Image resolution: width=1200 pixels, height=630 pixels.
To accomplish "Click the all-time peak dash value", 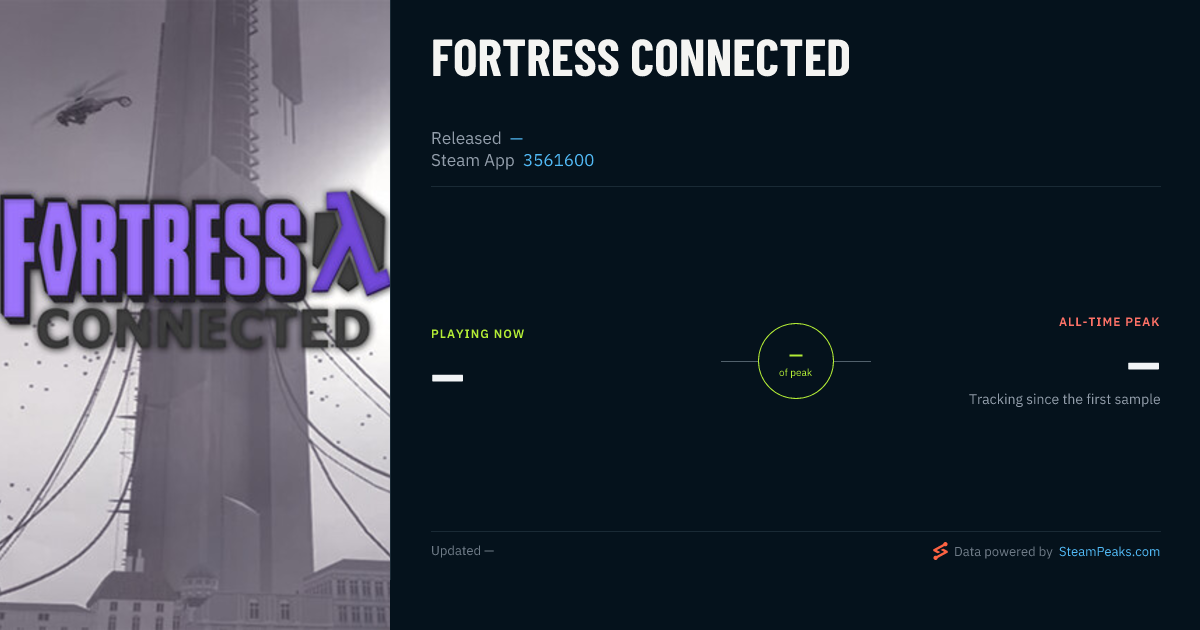I will coord(1143,366).
